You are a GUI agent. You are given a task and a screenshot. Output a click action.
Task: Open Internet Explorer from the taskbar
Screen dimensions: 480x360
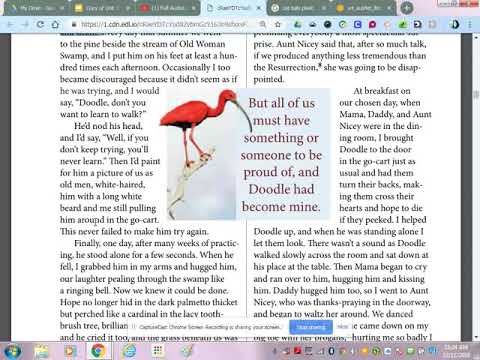129,351
